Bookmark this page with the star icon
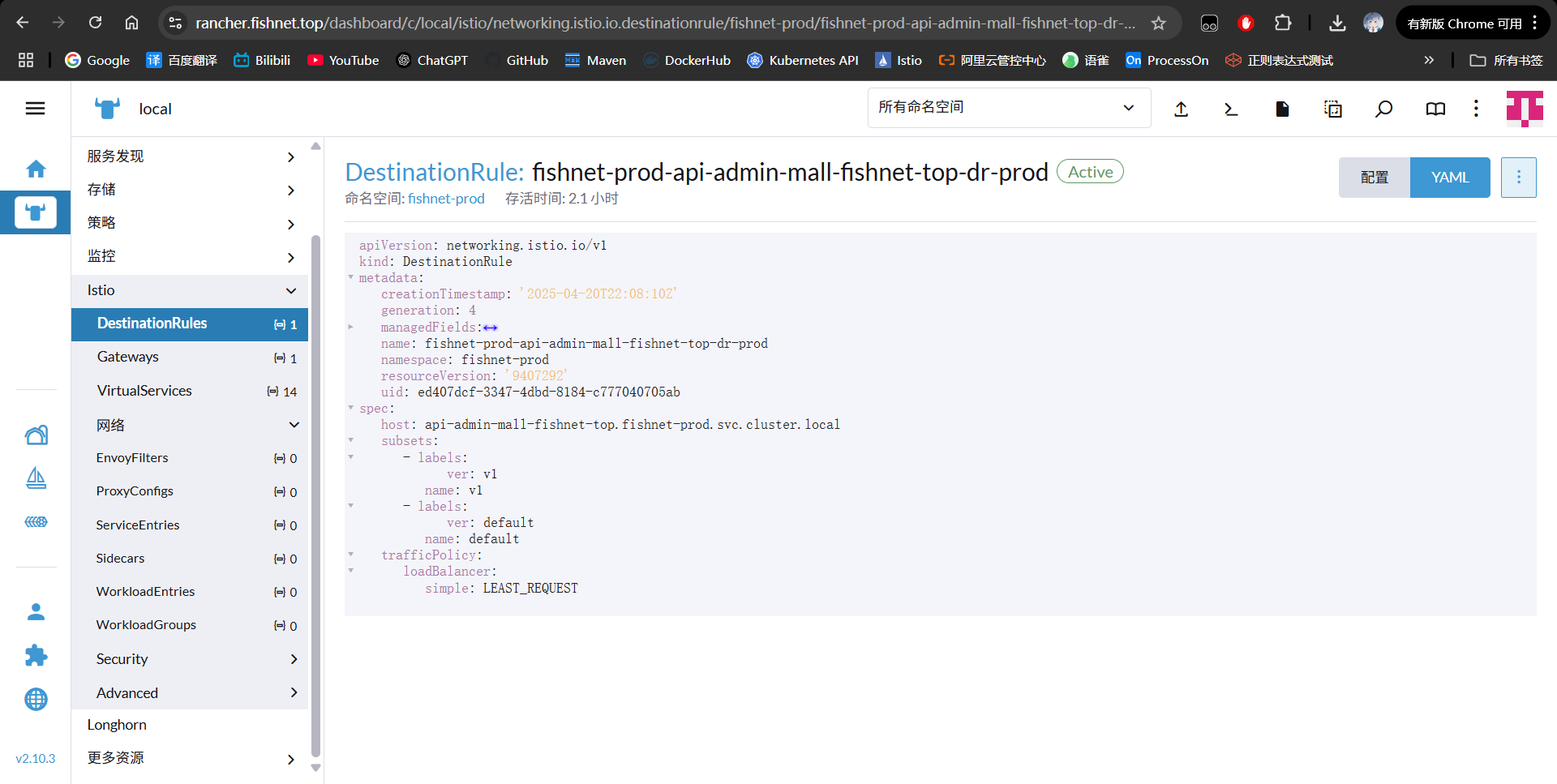This screenshot has width=1557, height=784. 1158,24
